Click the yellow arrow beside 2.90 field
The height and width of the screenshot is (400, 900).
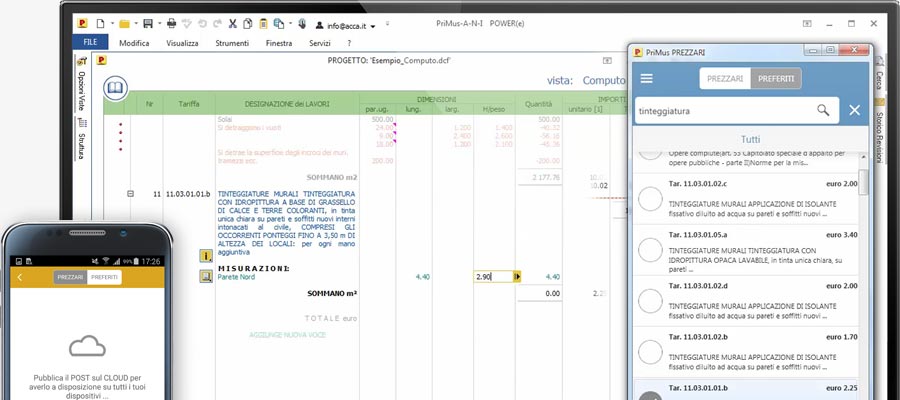517,277
